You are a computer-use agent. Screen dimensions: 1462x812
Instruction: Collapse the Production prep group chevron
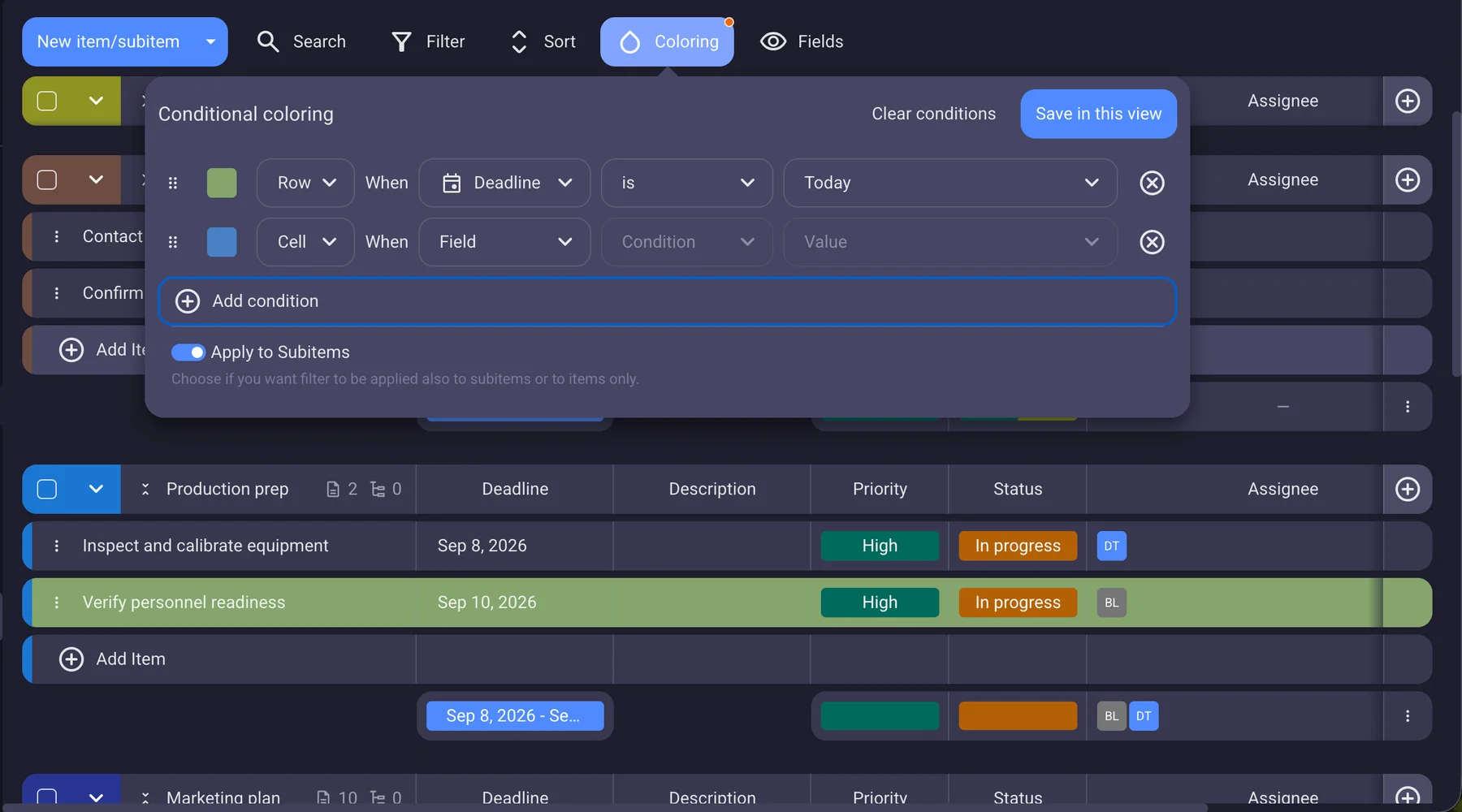point(96,489)
